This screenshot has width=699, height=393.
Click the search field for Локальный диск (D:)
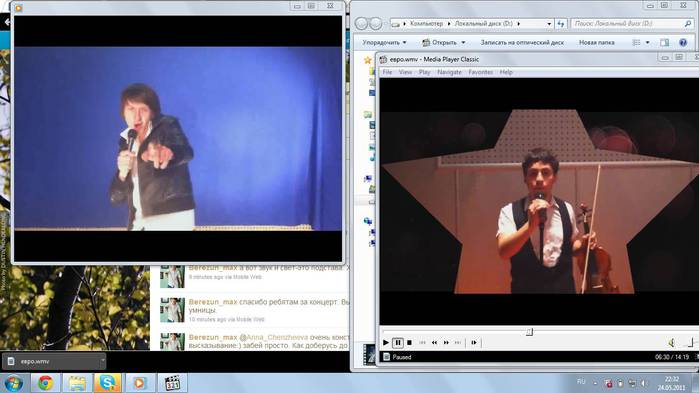point(632,23)
